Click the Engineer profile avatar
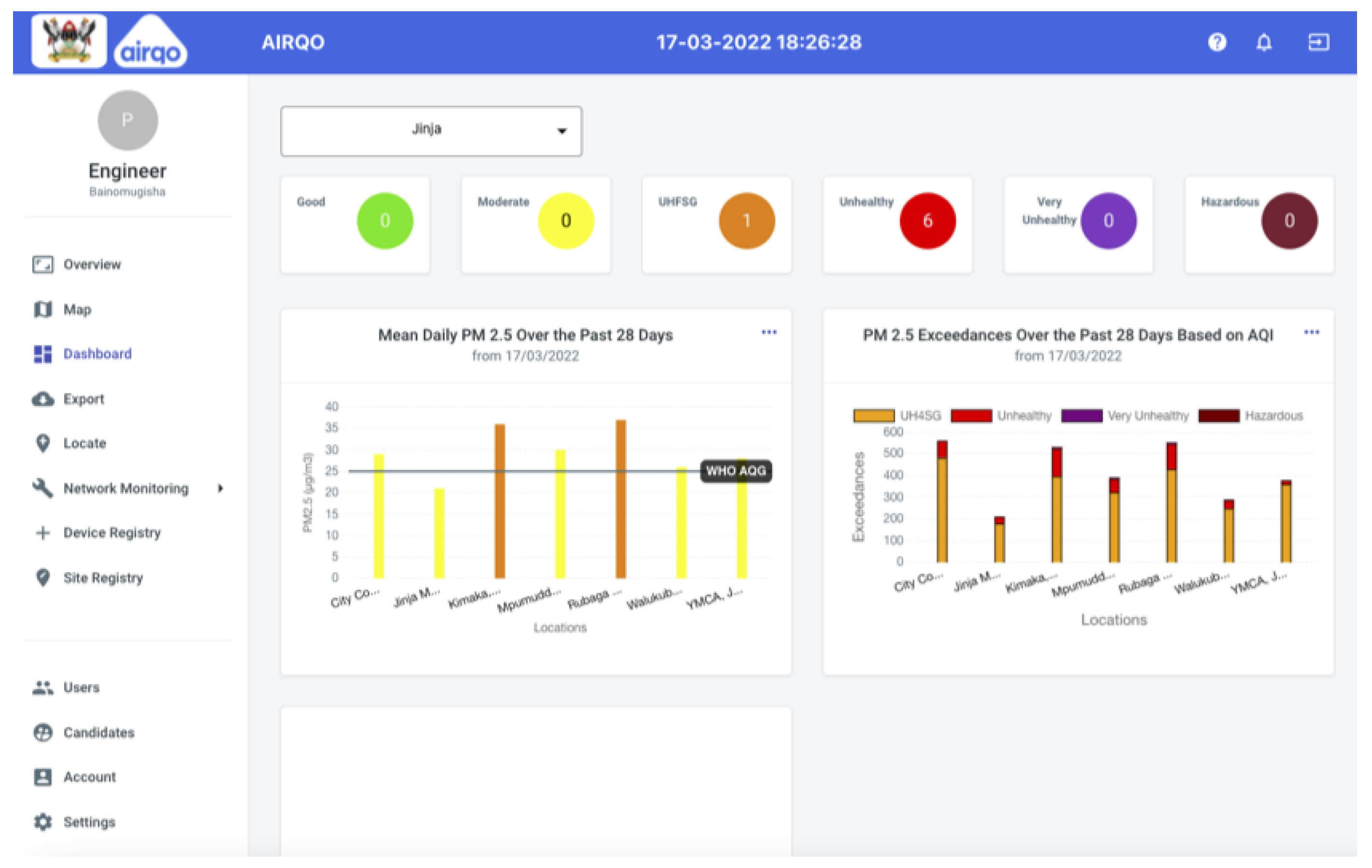This screenshot has height=868, width=1372. (127, 120)
